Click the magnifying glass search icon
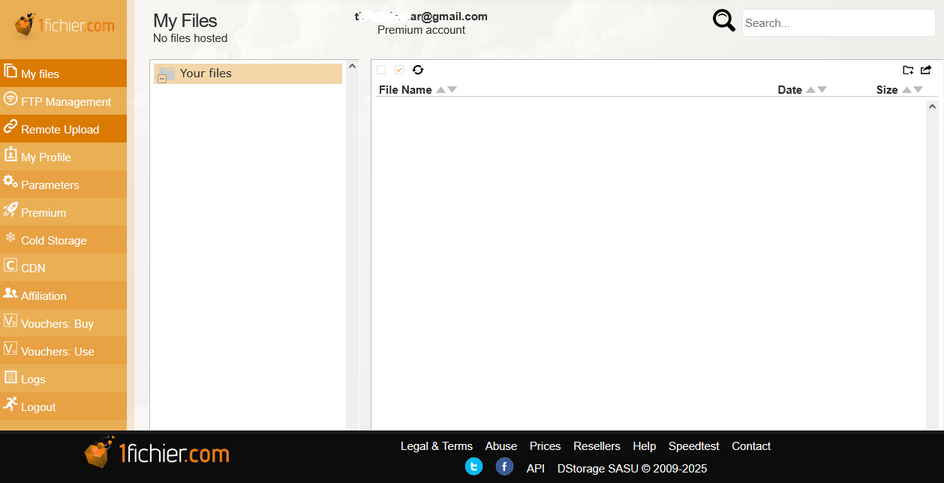The image size is (944, 483). click(724, 21)
